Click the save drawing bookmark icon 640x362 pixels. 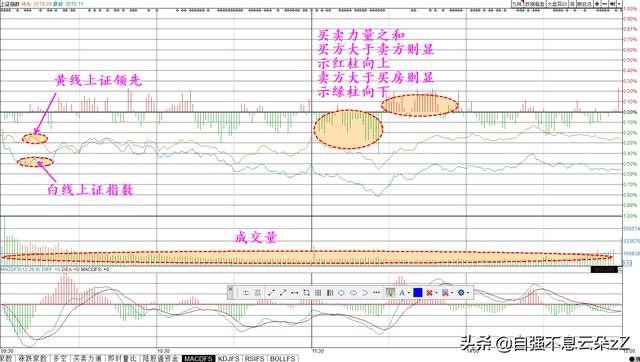pos(445,293)
